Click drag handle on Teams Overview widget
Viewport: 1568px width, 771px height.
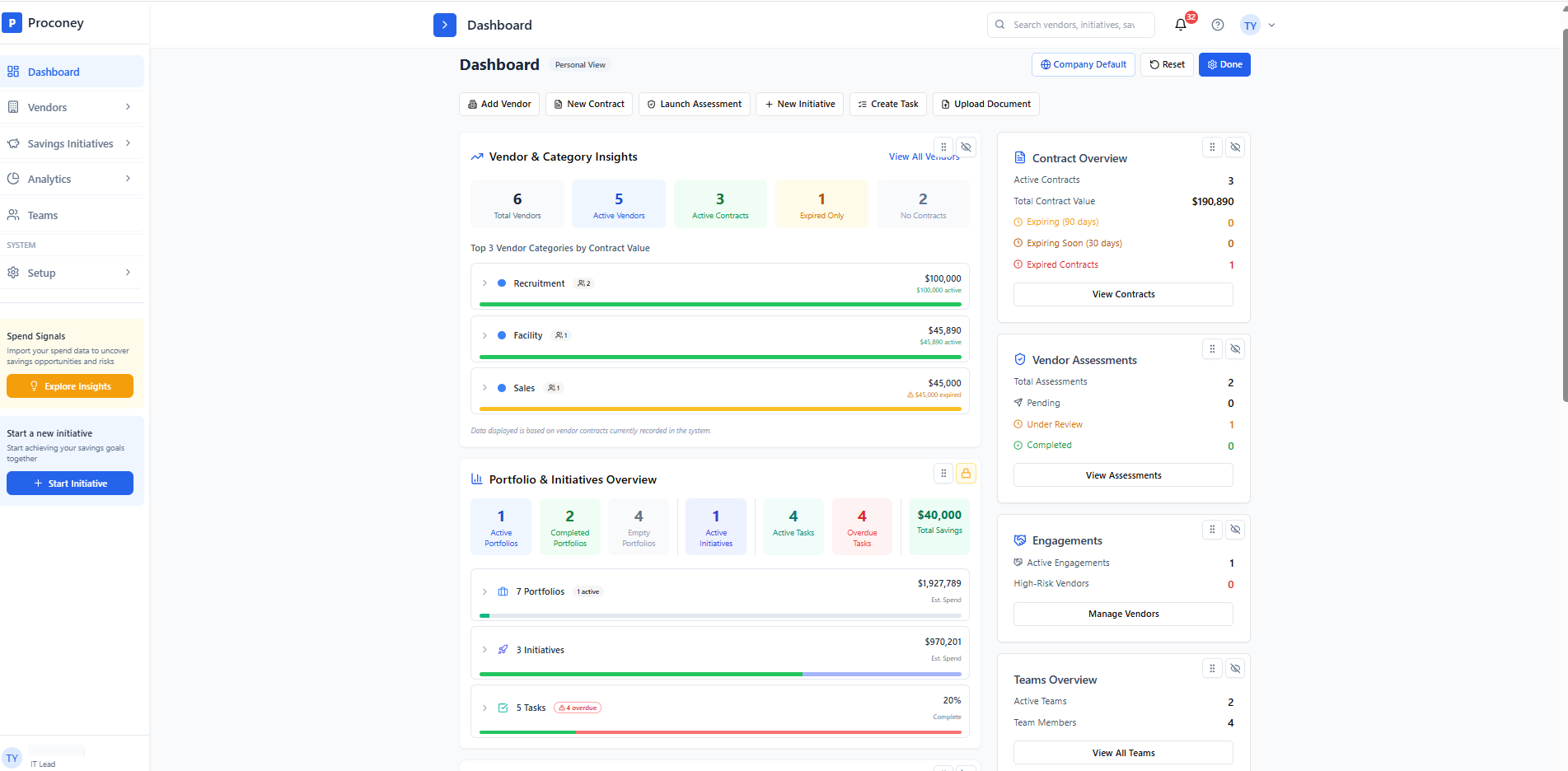click(x=1212, y=669)
